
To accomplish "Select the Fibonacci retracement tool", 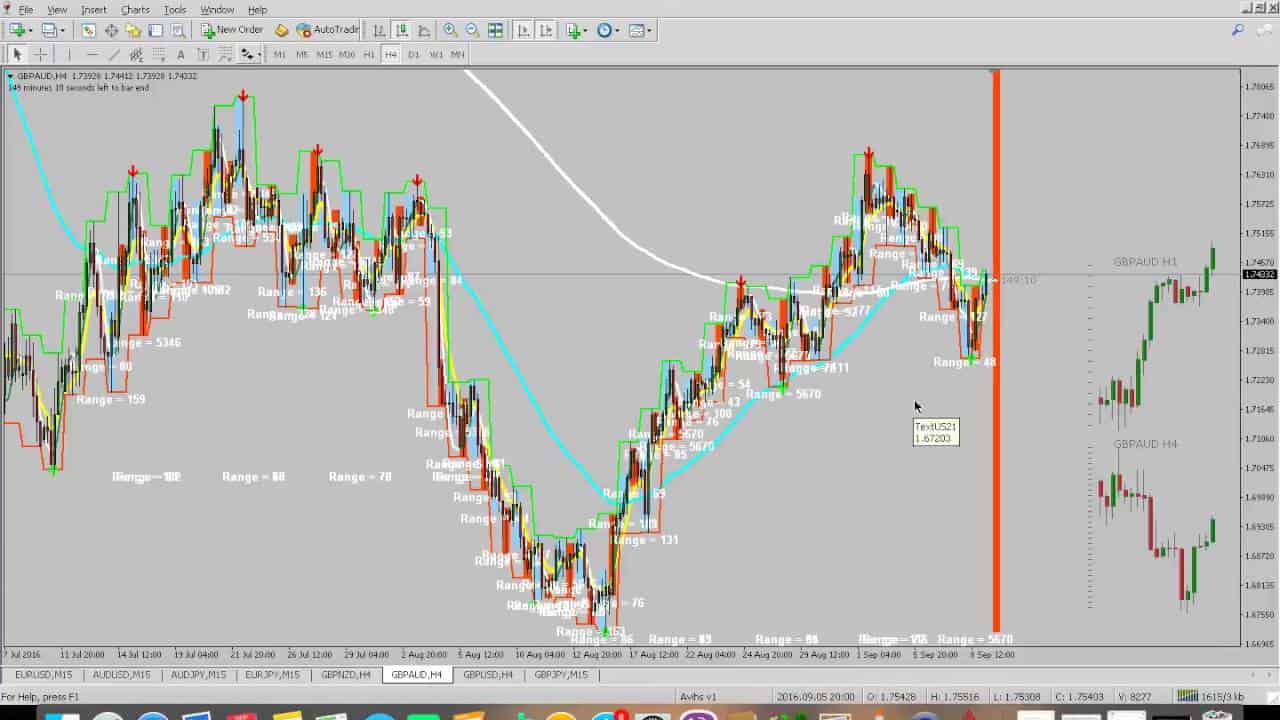I will [x=158, y=54].
